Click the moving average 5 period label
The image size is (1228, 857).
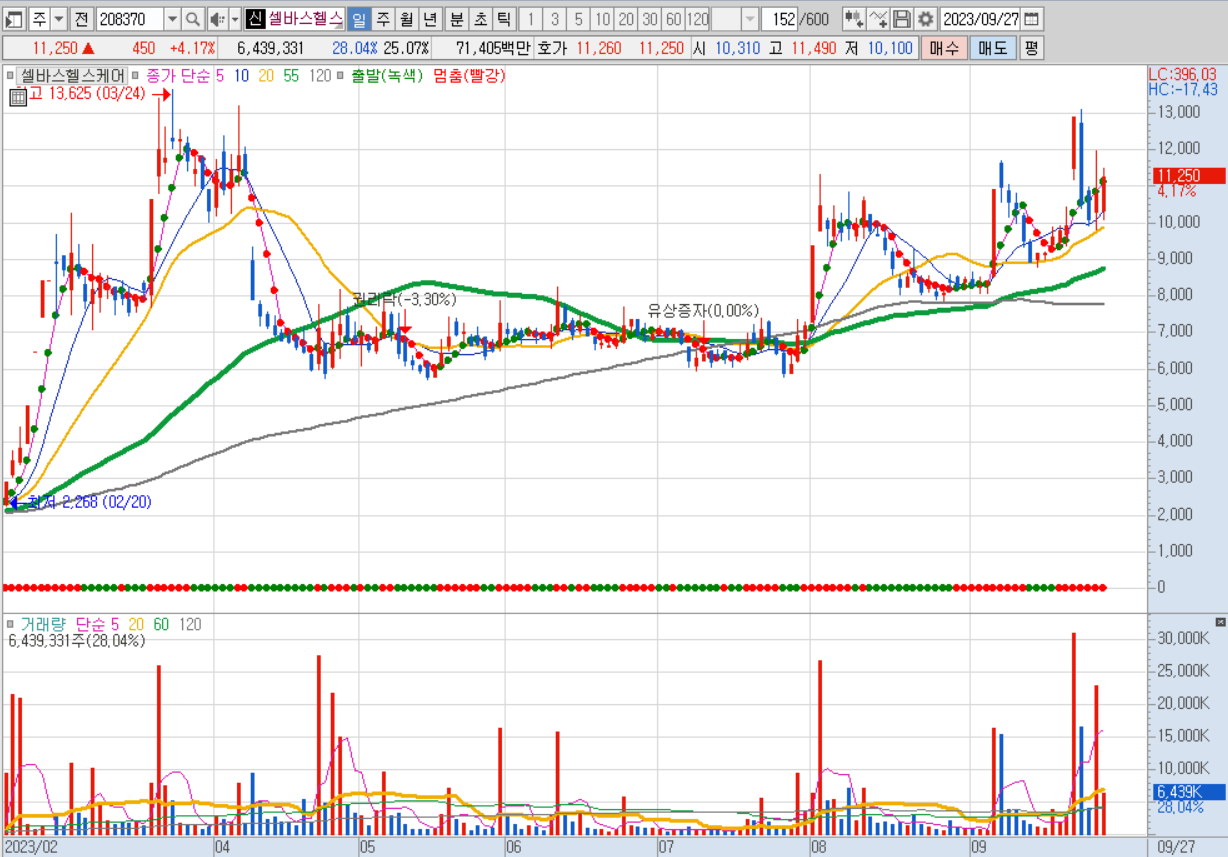coord(220,75)
